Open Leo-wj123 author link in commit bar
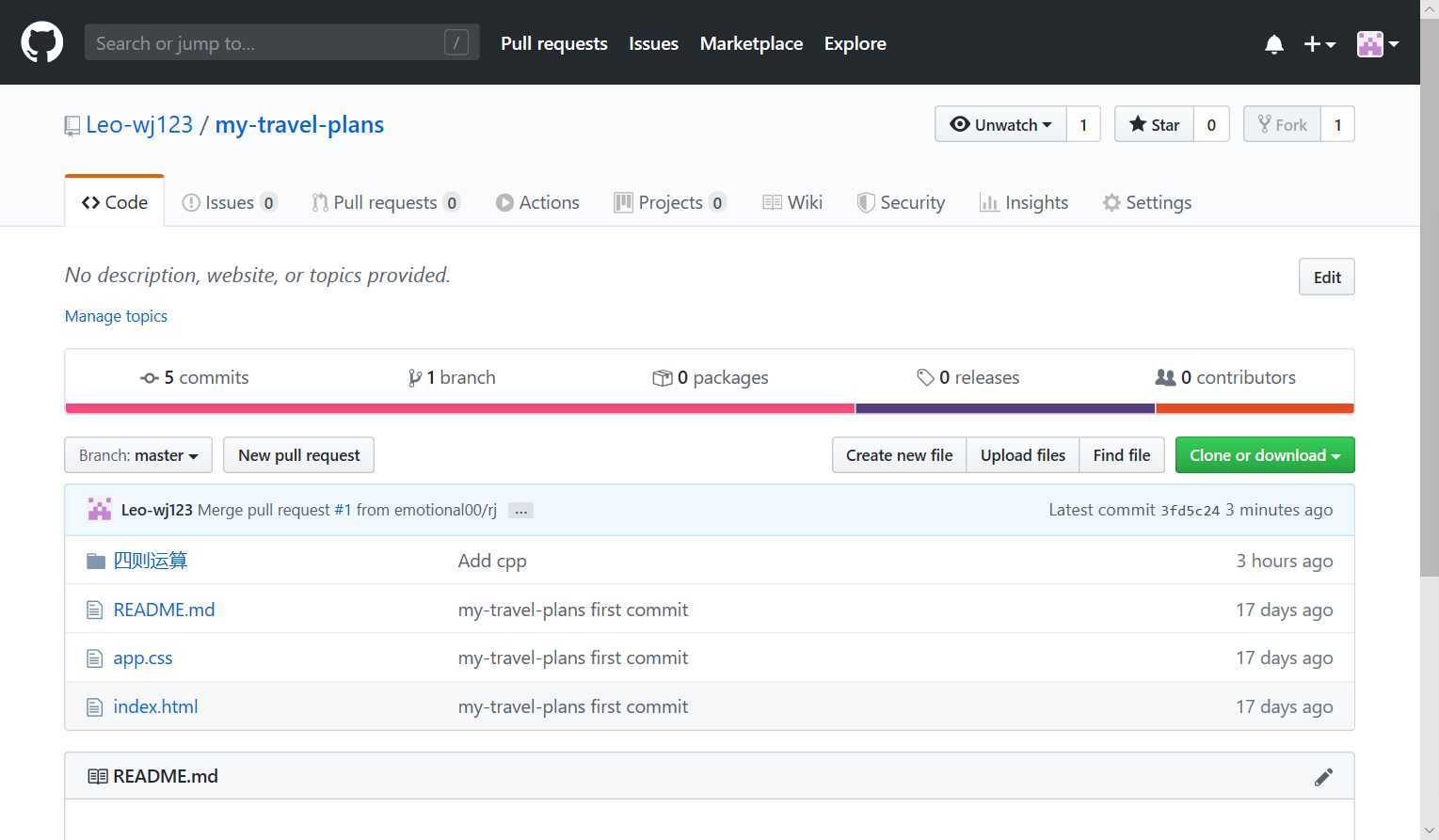 pos(157,510)
